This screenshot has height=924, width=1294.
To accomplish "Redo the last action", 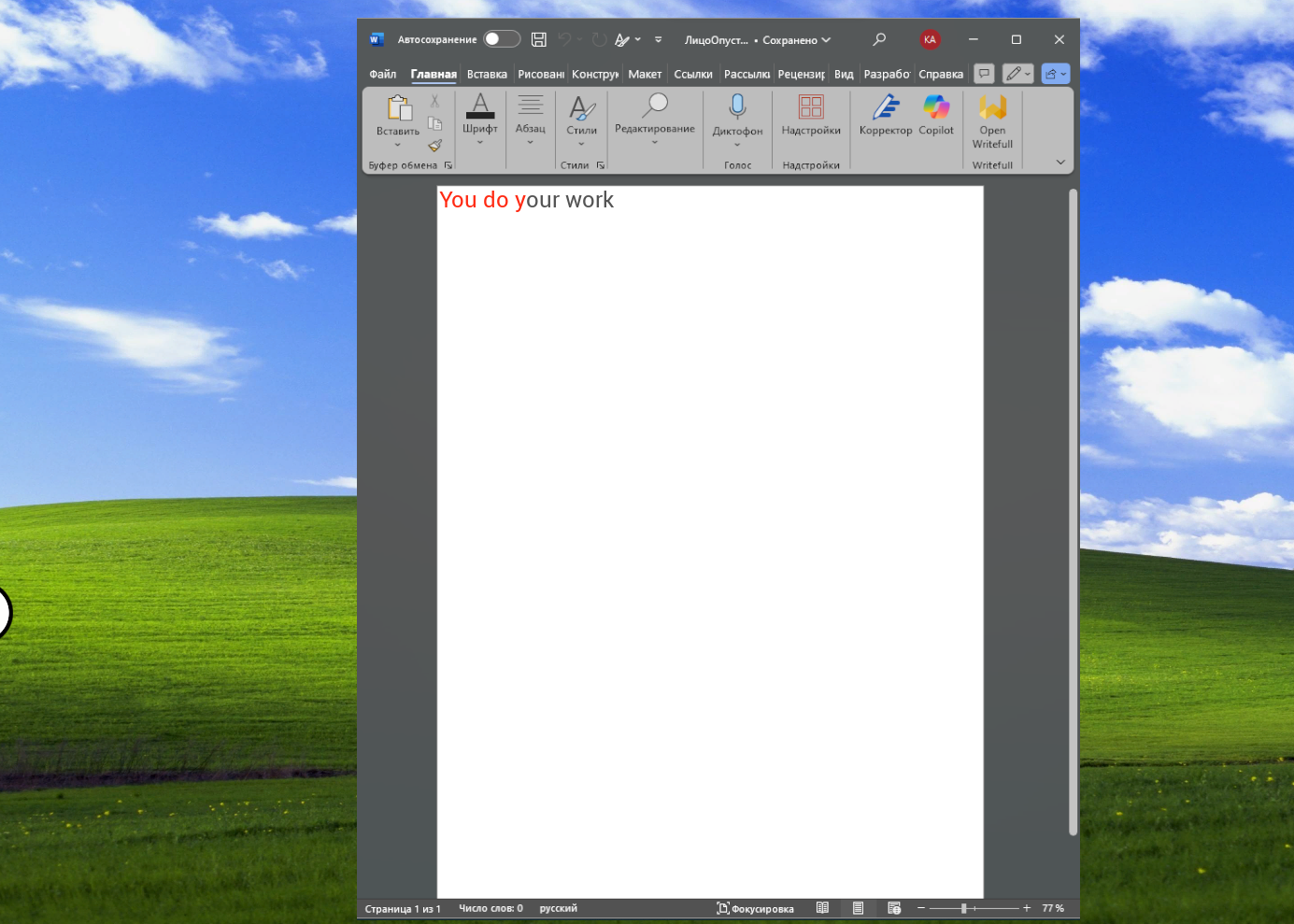I will [x=599, y=39].
